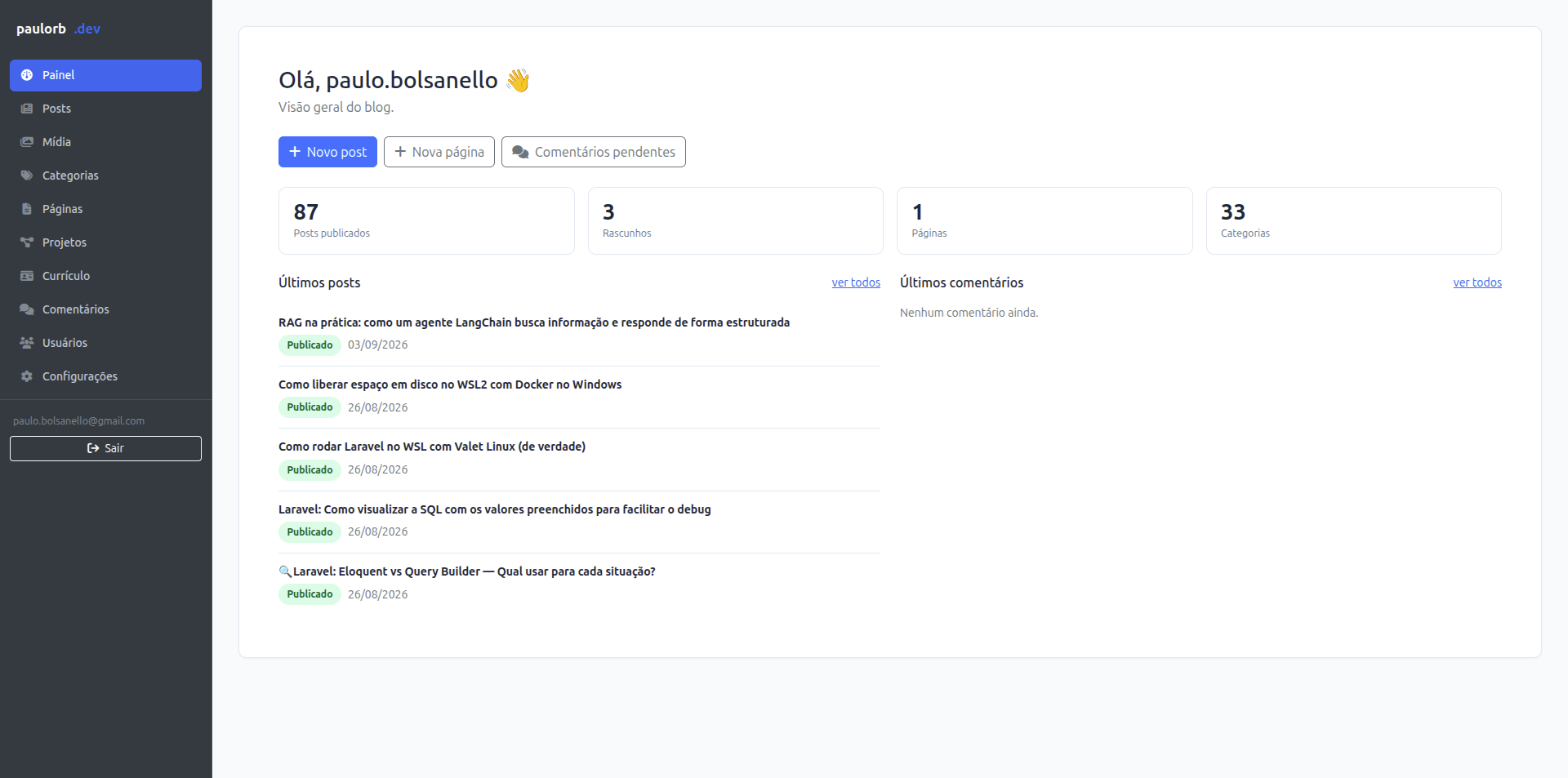Image resolution: width=1568 pixels, height=778 pixels.
Task: Click the 3 Rascunhos card
Action: pyautogui.click(x=736, y=220)
